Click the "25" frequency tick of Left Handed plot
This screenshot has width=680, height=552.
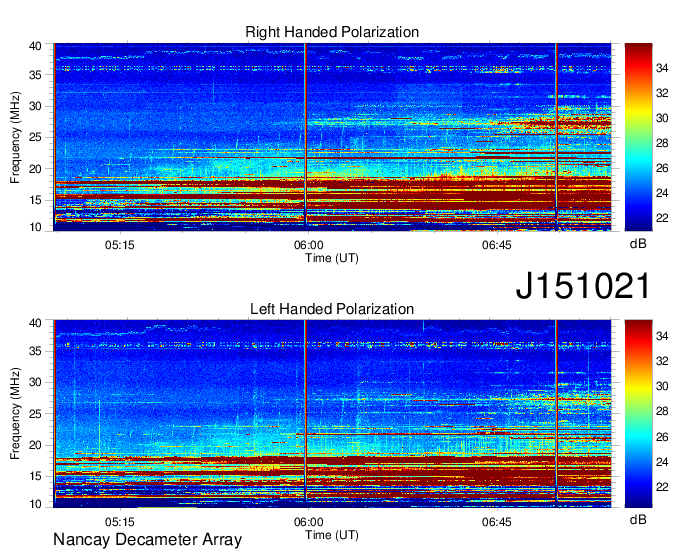click(36, 414)
